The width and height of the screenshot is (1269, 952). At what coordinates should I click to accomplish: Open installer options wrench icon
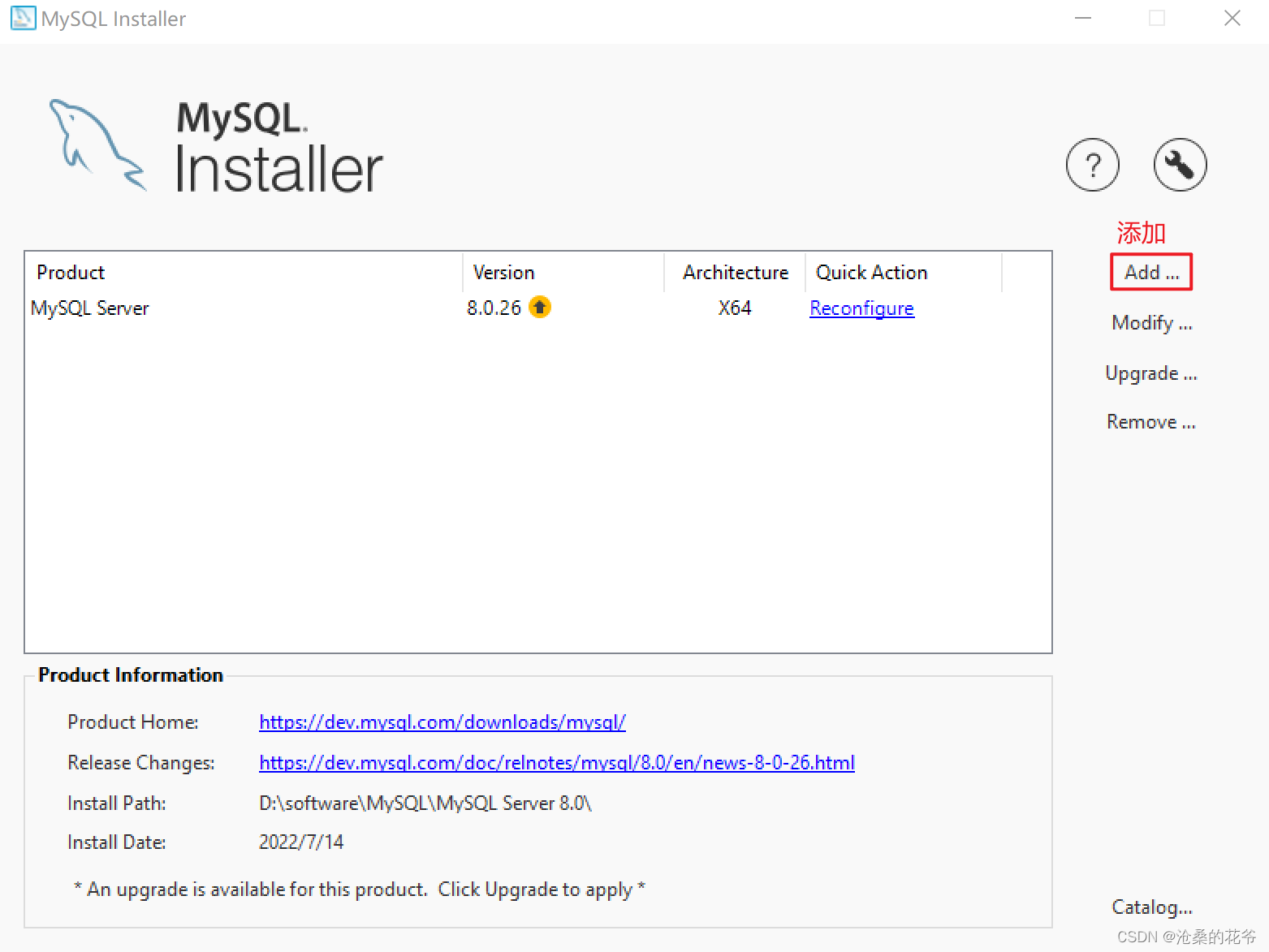tap(1180, 165)
